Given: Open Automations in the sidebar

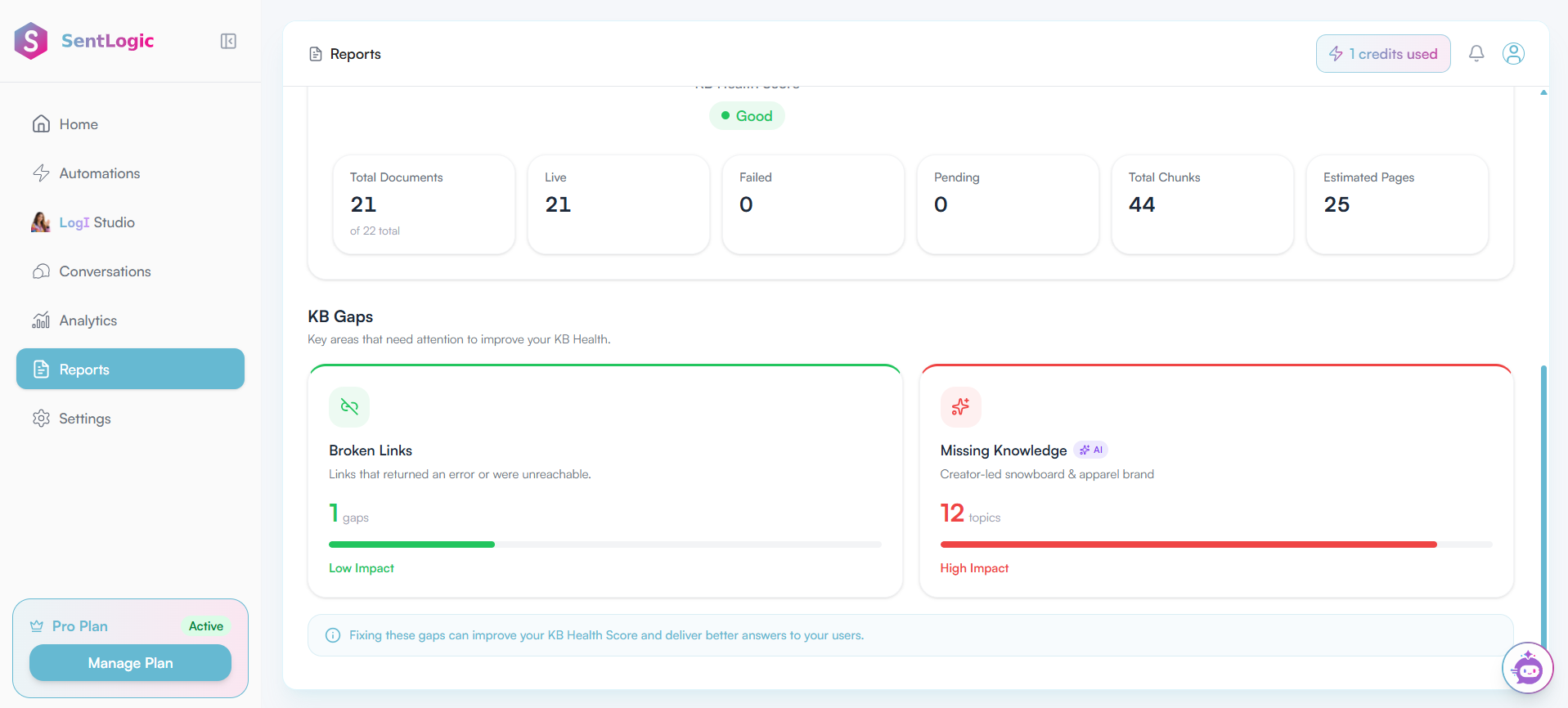Looking at the screenshot, I should (130, 173).
